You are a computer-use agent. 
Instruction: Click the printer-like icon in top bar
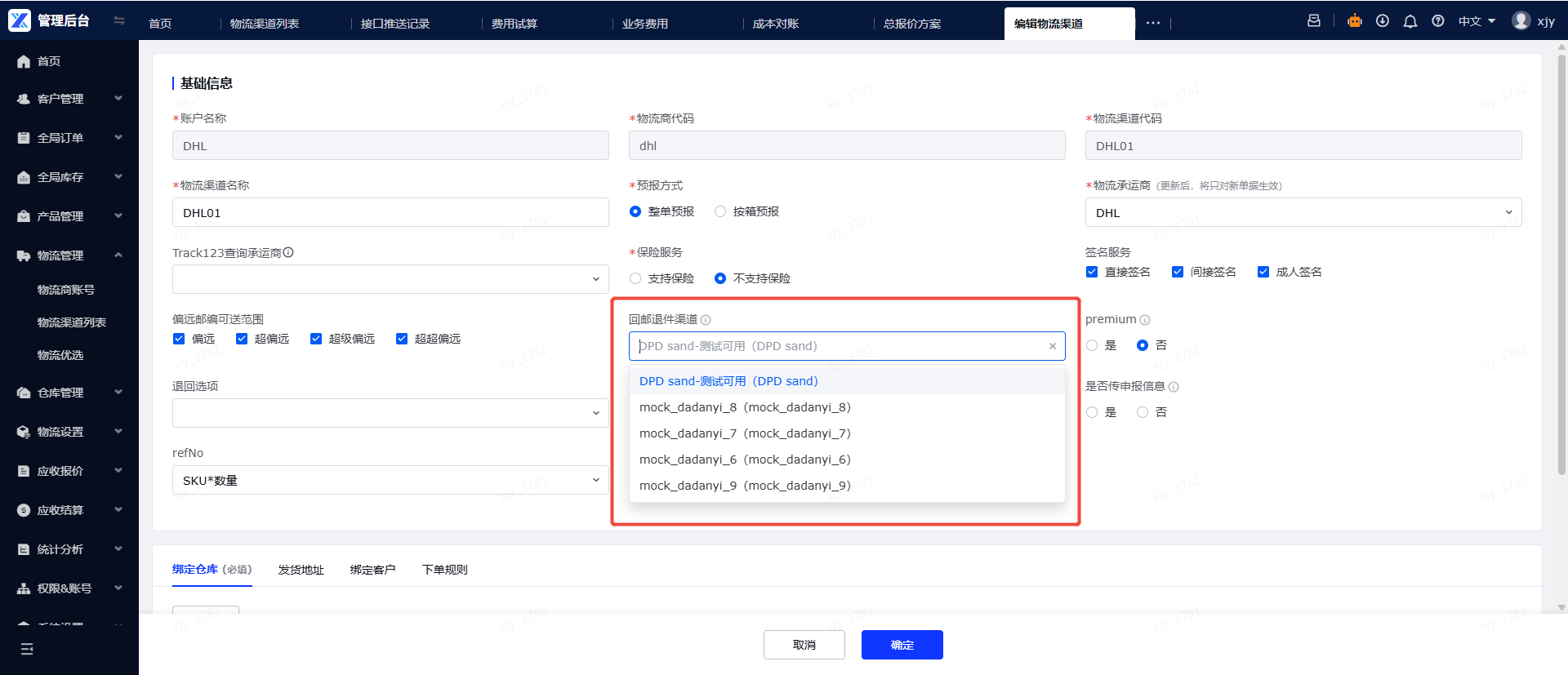tap(1314, 21)
